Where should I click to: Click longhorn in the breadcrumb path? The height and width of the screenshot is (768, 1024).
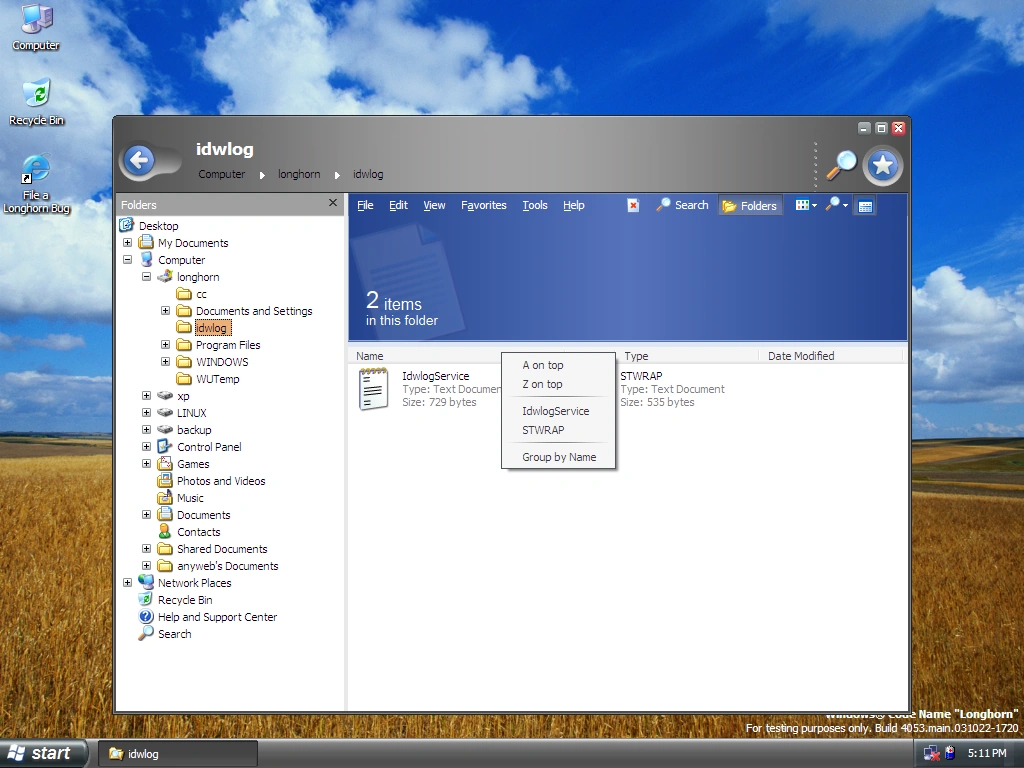299,174
